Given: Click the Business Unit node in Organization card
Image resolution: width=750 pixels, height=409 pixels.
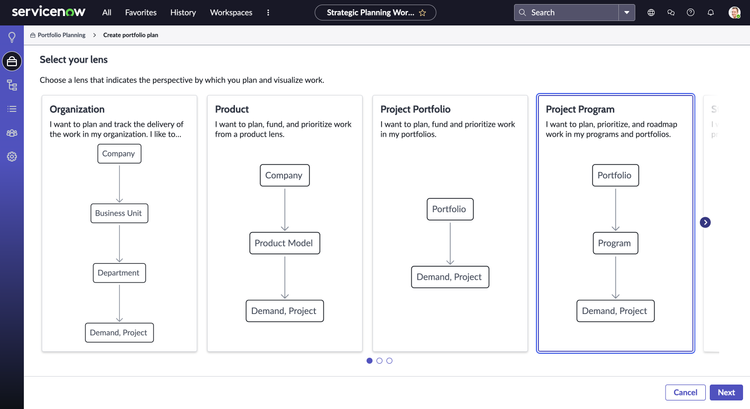Looking at the screenshot, I should (119, 213).
